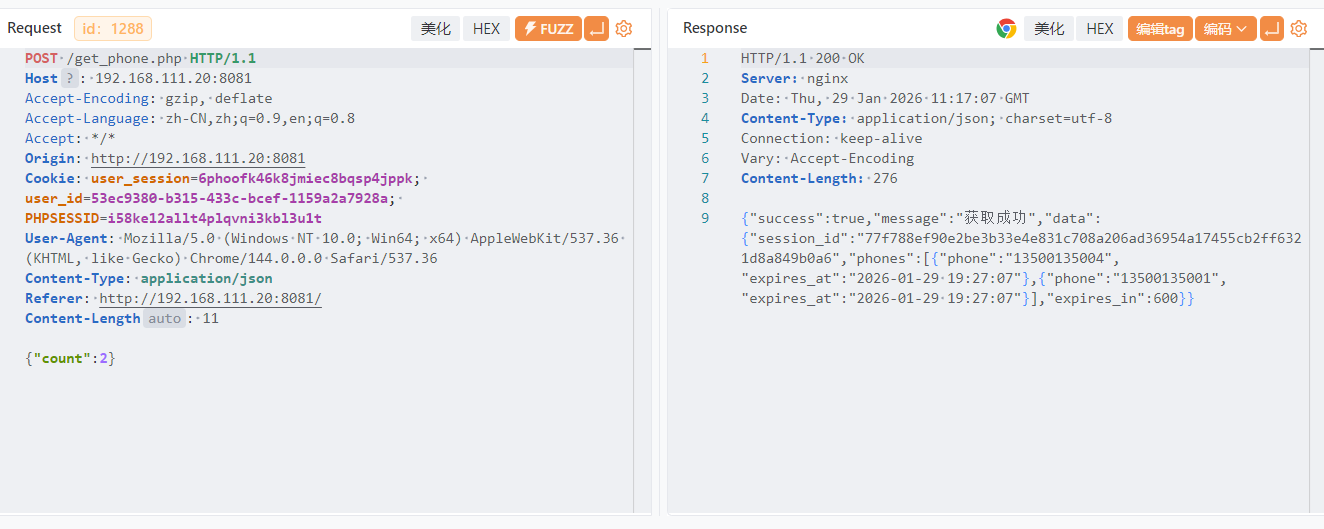
Task: Click the 编辑tag button
Action: [x=1160, y=29]
